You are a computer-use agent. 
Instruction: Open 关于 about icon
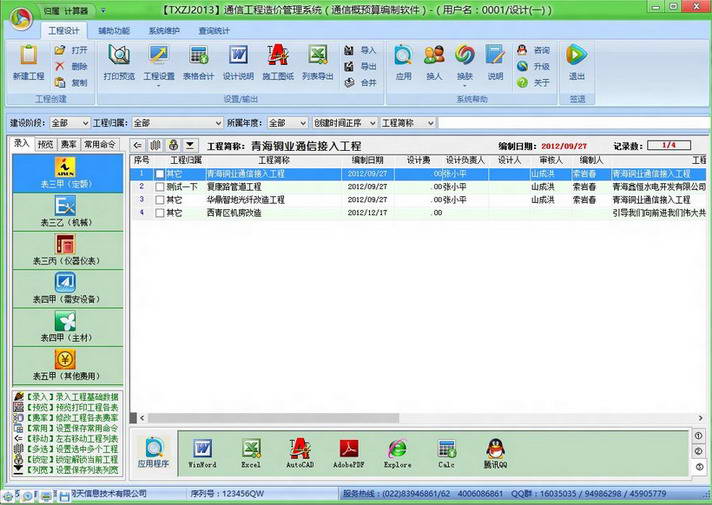coord(522,82)
